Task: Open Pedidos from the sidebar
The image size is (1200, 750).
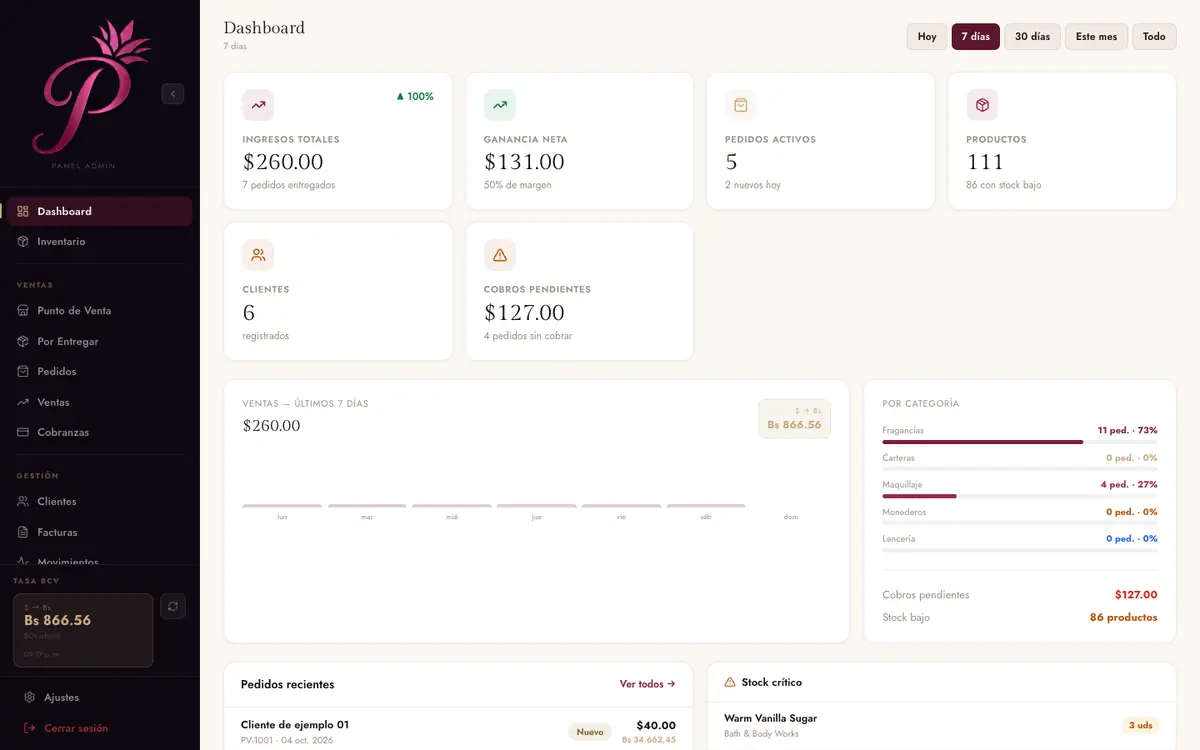Action: [x=100, y=371]
